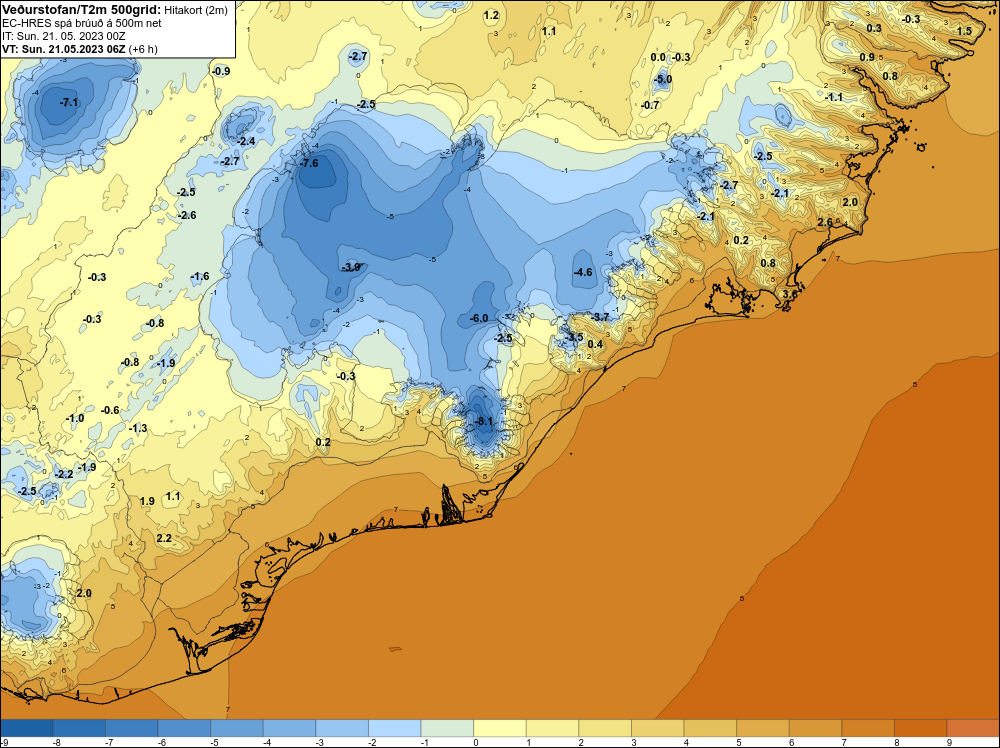Click the "EC-HRES spá brúuð á 500m net" line
1000x748 pixels.
[x=82, y=23]
